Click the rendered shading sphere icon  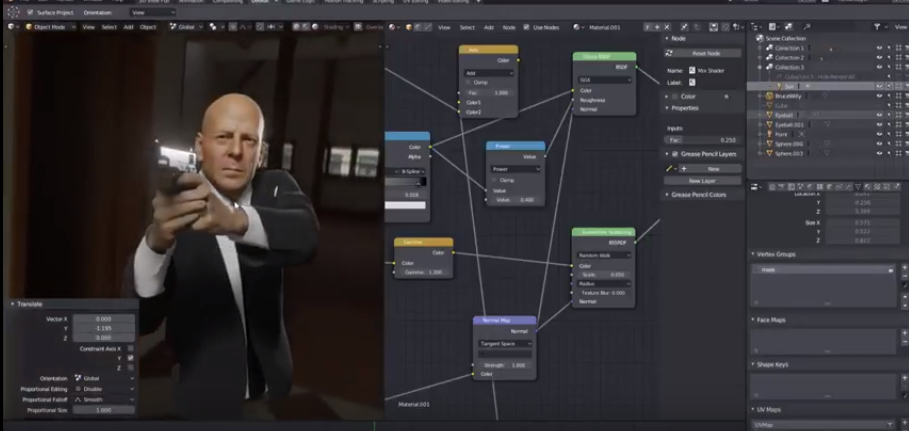[x=317, y=27]
